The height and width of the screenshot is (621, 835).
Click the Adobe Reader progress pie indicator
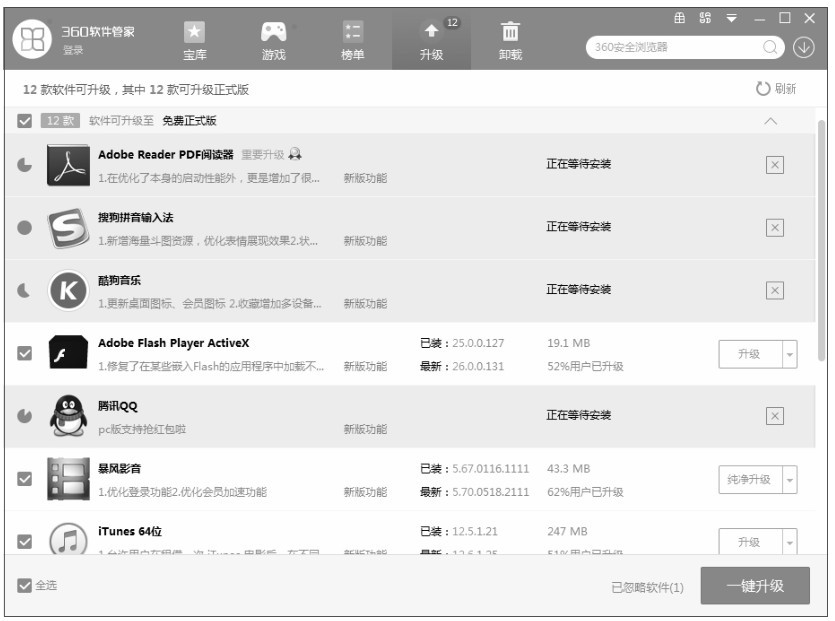tap(24, 165)
